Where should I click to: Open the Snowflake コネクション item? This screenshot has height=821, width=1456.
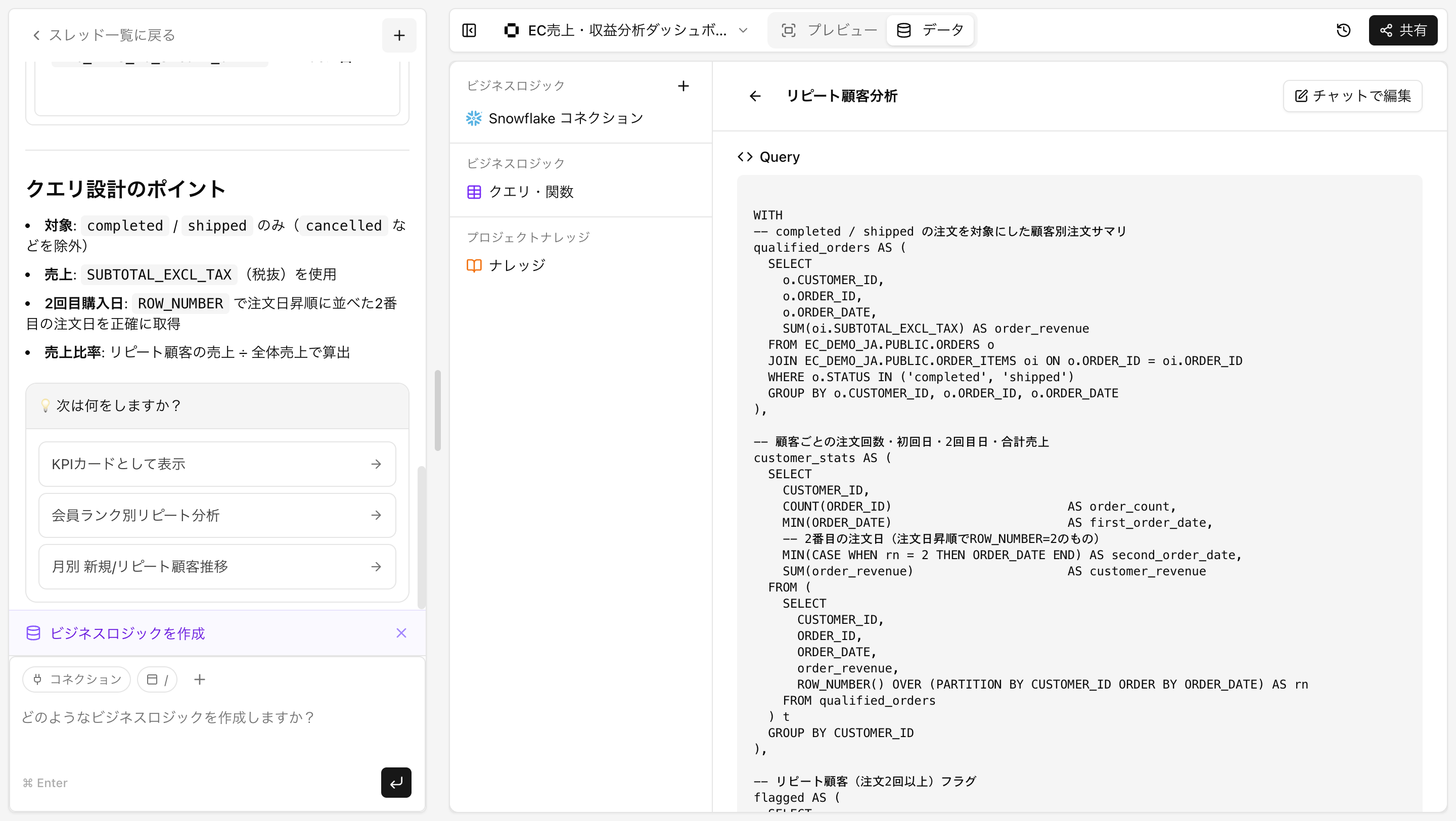565,118
